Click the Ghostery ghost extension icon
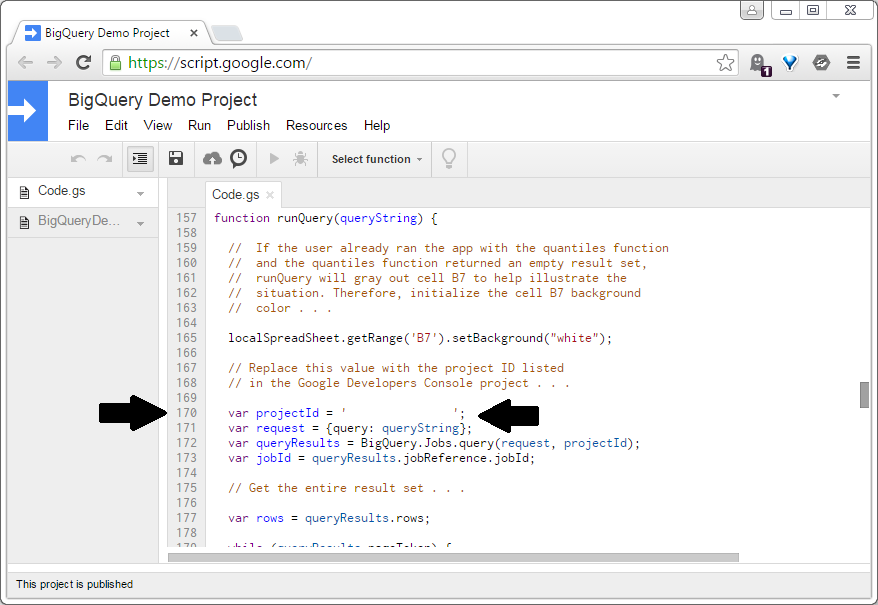 point(759,64)
